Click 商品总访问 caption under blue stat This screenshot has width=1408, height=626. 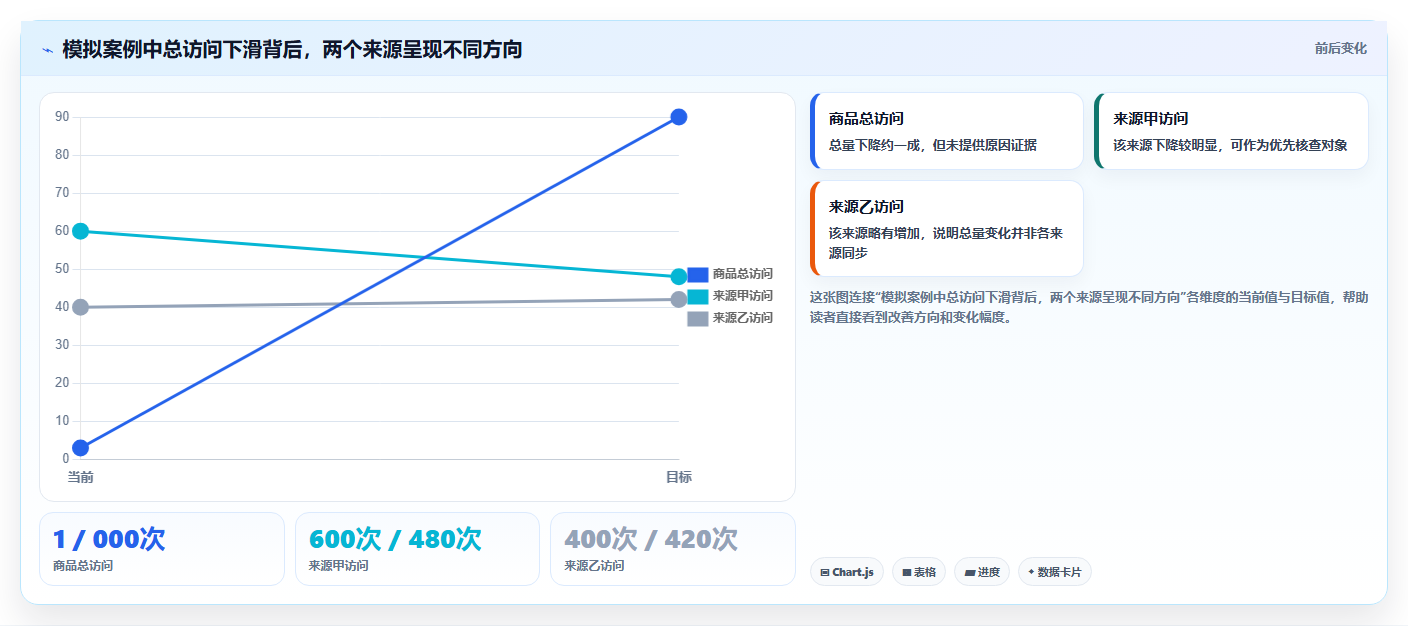coord(83,566)
